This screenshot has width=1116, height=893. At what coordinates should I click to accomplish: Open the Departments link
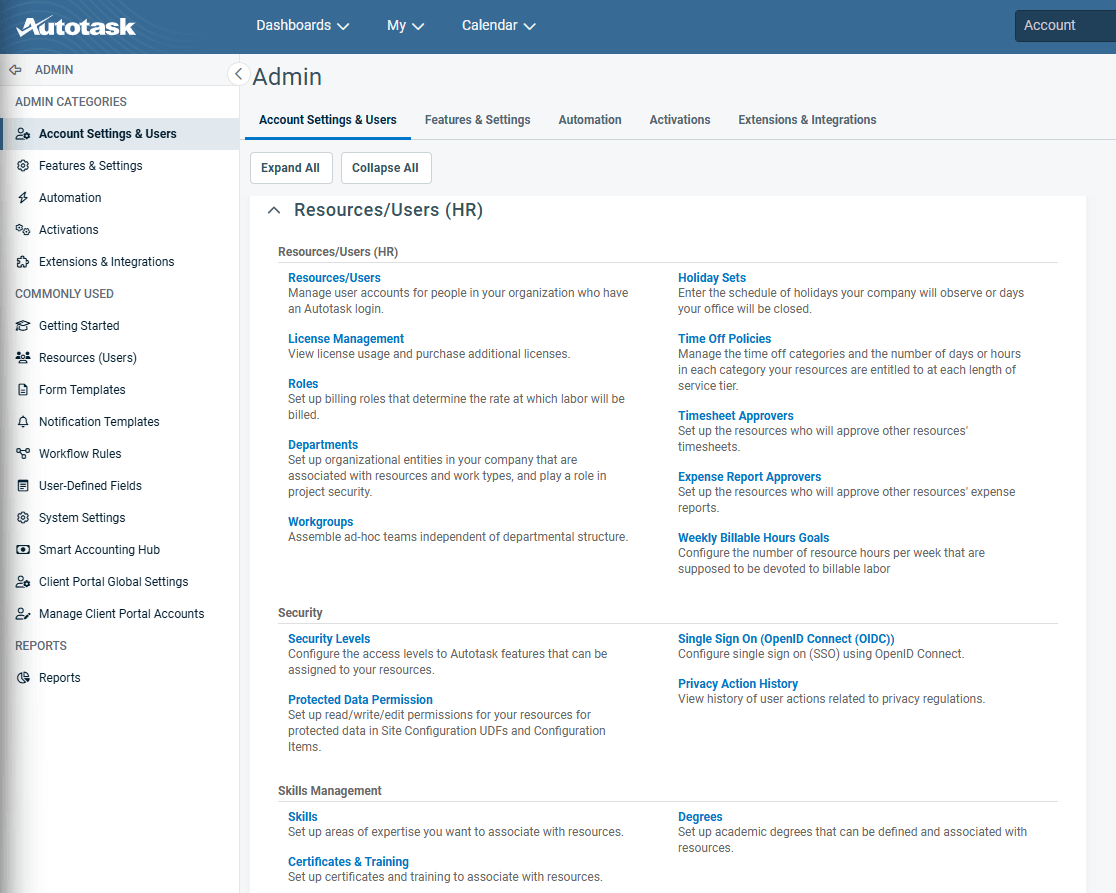point(322,445)
